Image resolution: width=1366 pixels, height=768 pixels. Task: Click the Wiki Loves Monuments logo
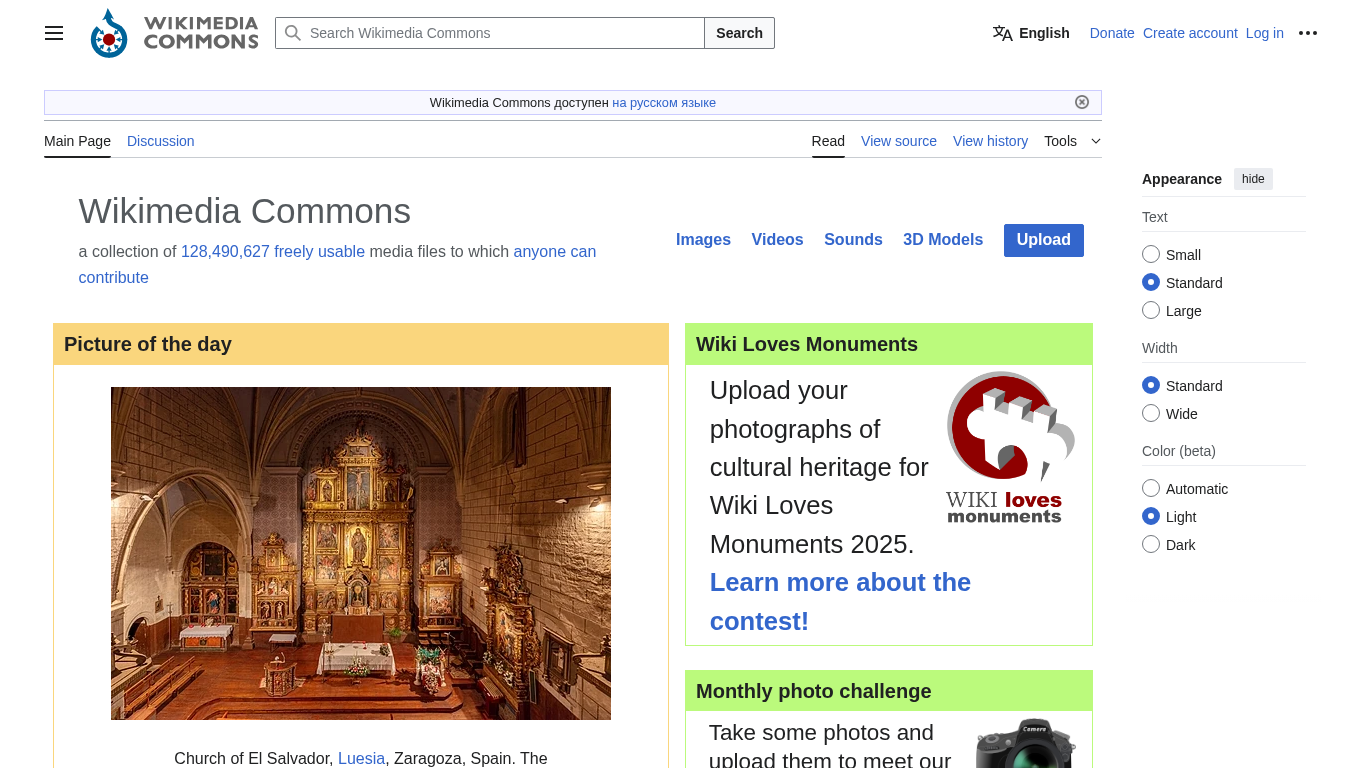[1010, 448]
